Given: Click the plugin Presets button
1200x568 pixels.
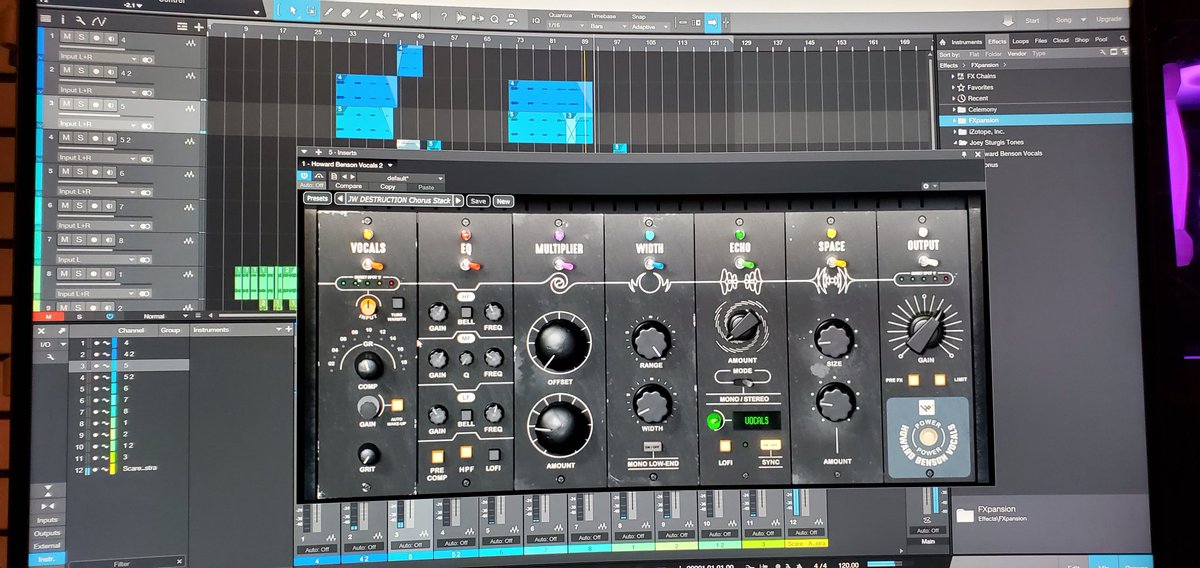Looking at the screenshot, I should click(x=318, y=199).
